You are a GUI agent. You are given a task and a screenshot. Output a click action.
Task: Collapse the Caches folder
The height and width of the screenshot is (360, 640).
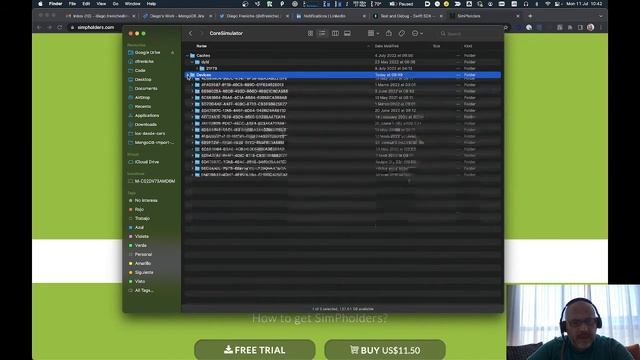[188, 56]
